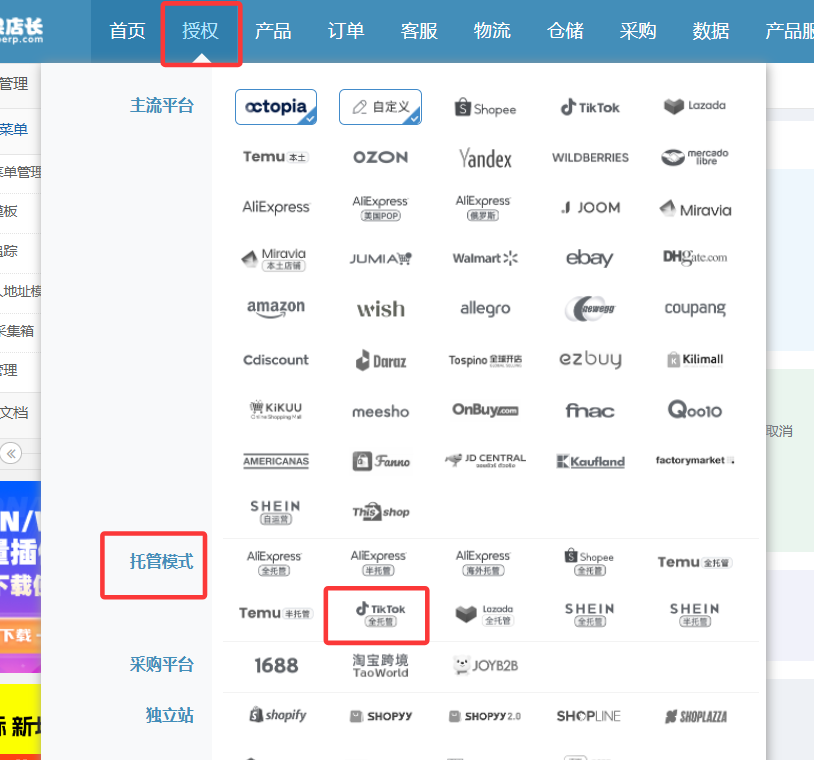Image resolution: width=814 pixels, height=760 pixels.
Task: Click the 采购平台 category heading
Action: (x=161, y=664)
